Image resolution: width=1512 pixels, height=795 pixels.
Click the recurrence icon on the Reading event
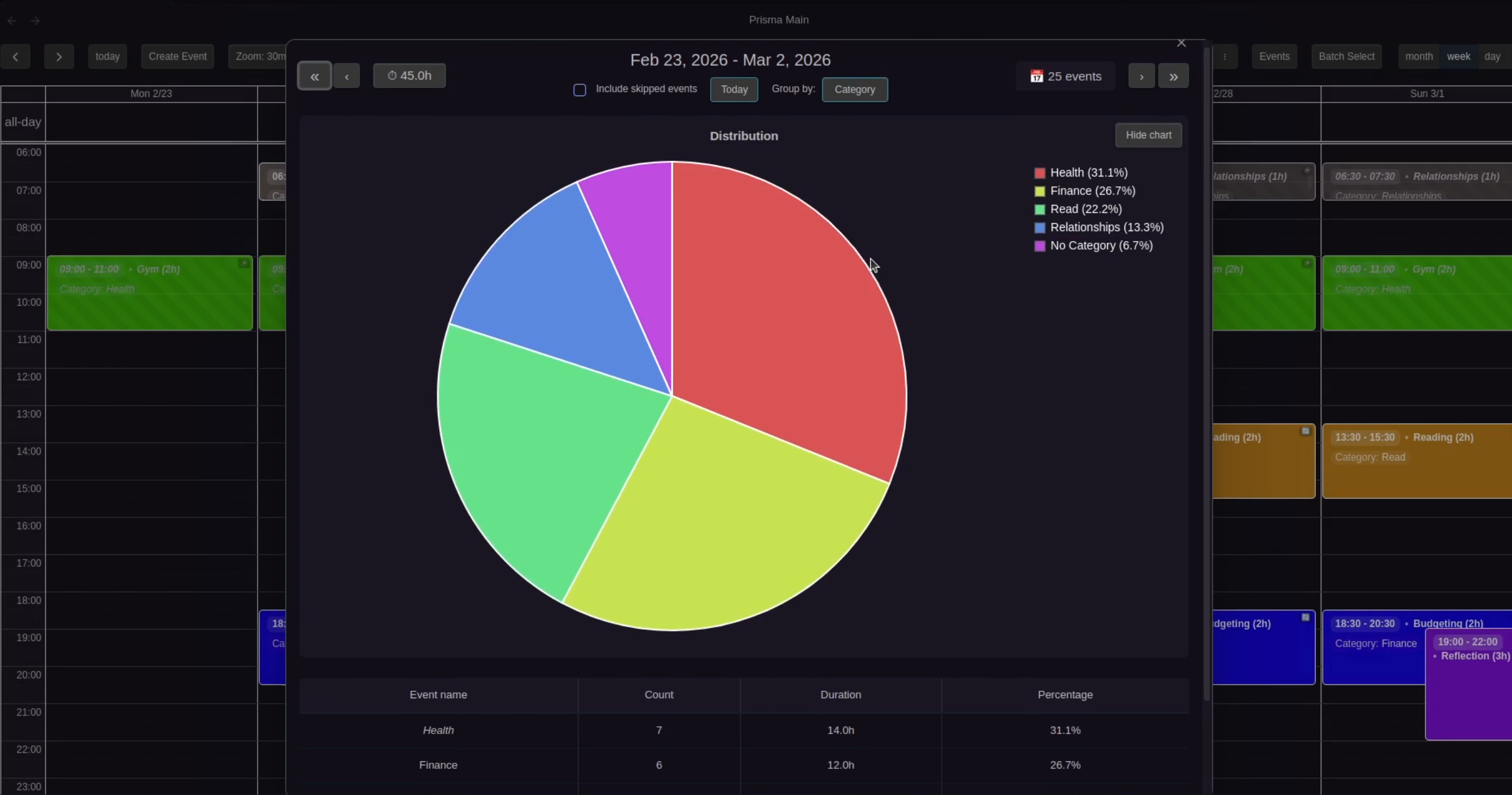1305,430
